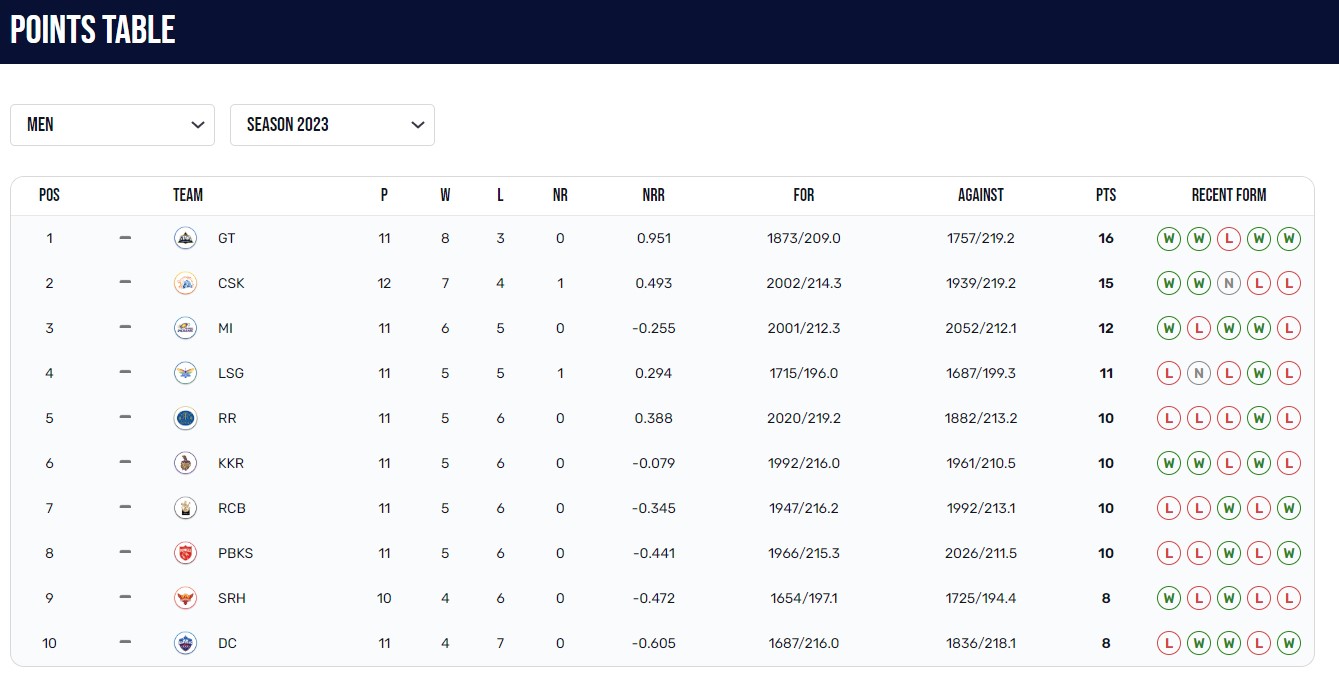Click the LSG team logo
Screen dimensions: 1339x686
pos(185,373)
